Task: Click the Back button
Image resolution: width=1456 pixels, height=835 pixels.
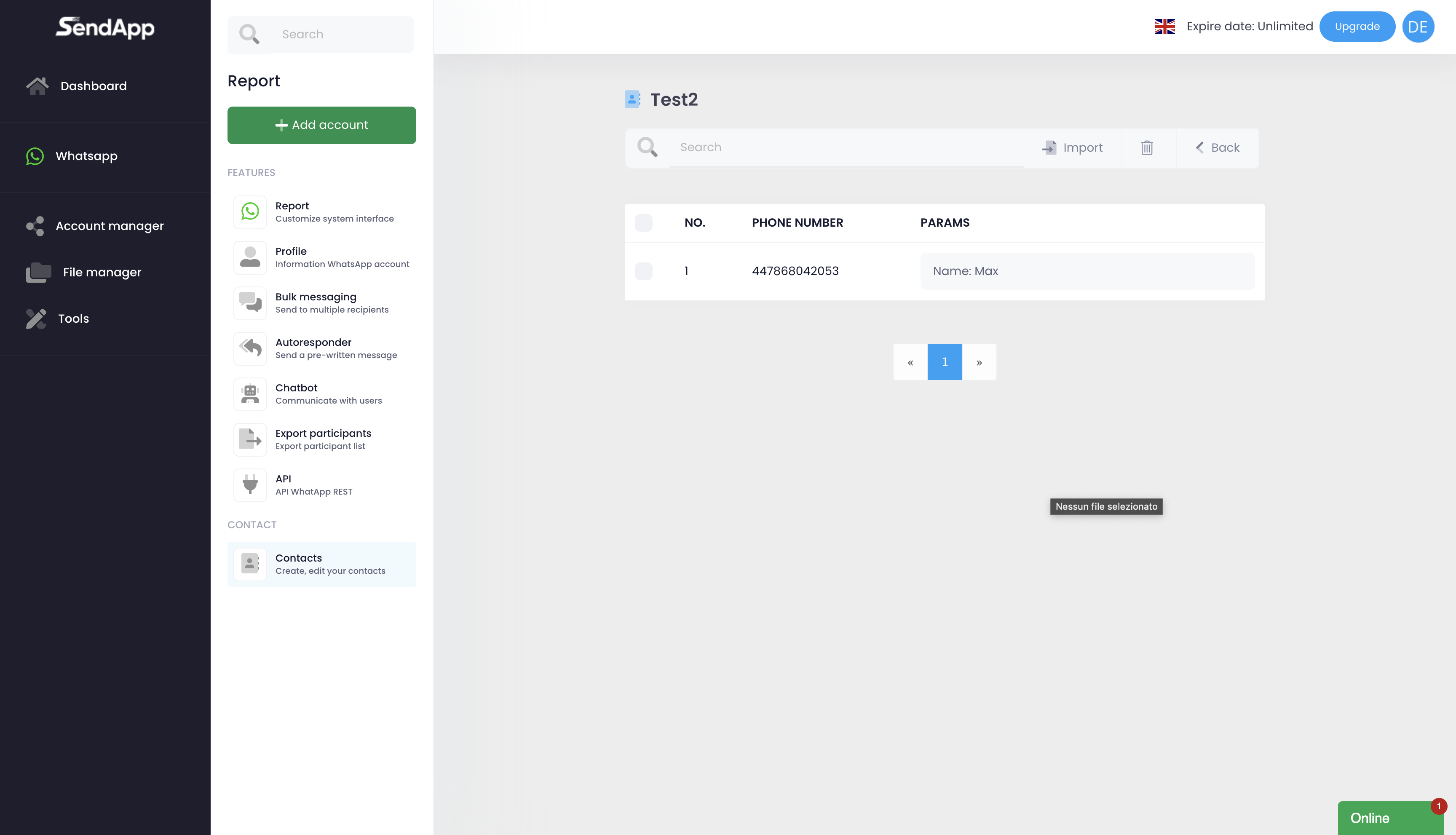Action: (x=1218, y=148)
